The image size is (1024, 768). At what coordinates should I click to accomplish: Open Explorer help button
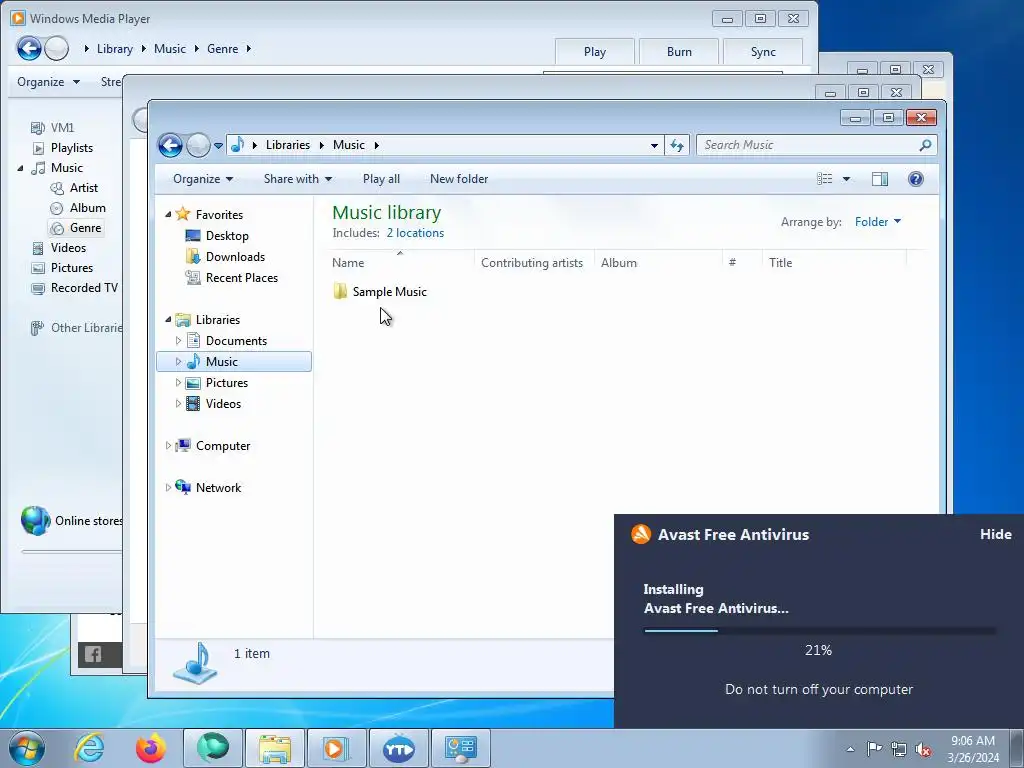(x=916, y=179)
